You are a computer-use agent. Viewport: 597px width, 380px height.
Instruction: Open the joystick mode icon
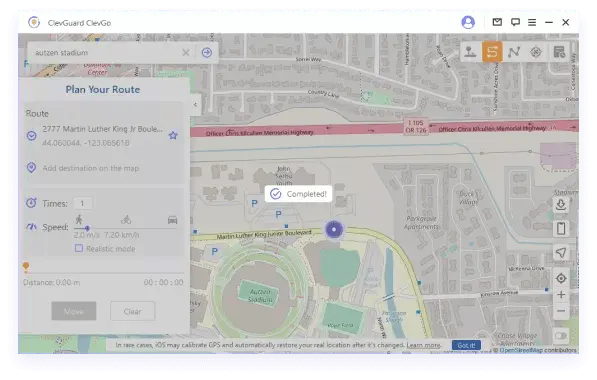pyautogui.click(x=536, y=52)
